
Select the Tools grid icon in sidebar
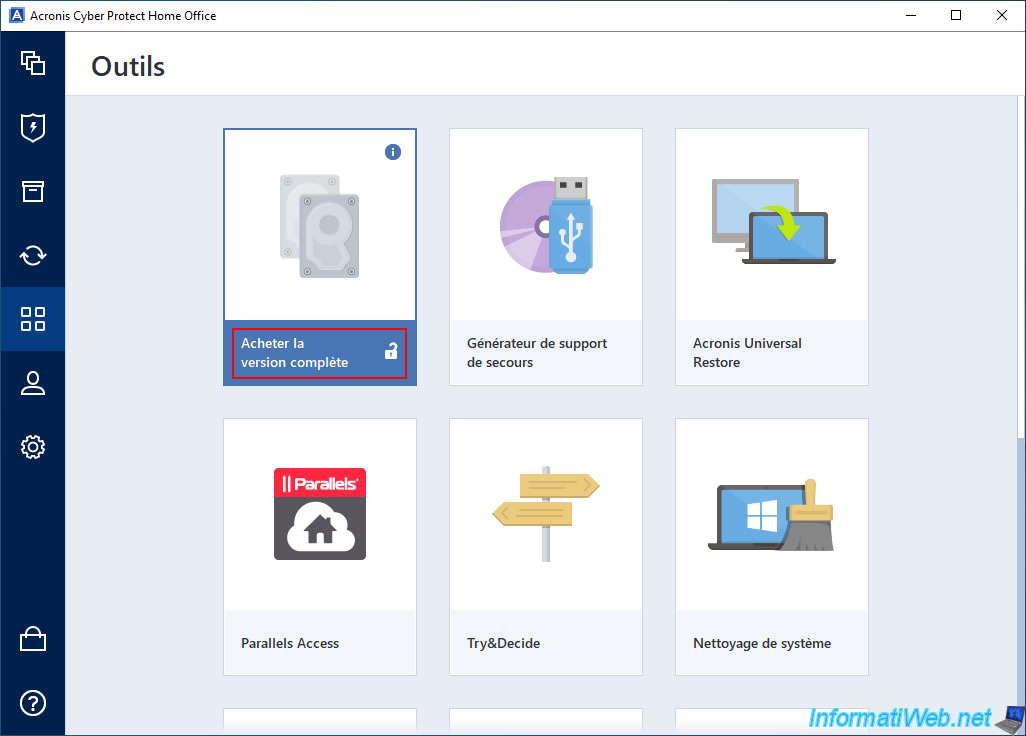33,319
